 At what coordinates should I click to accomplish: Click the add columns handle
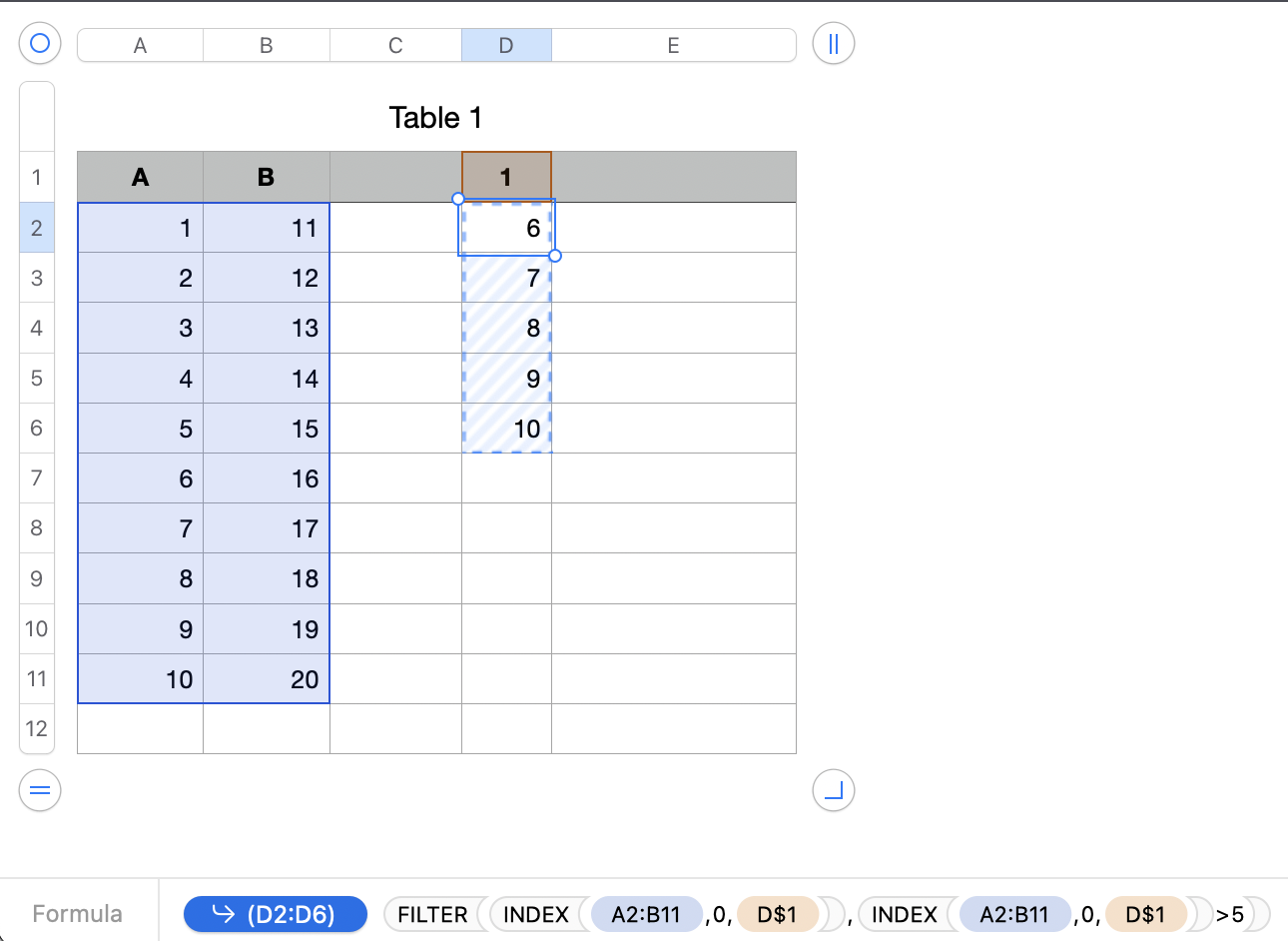833,44
